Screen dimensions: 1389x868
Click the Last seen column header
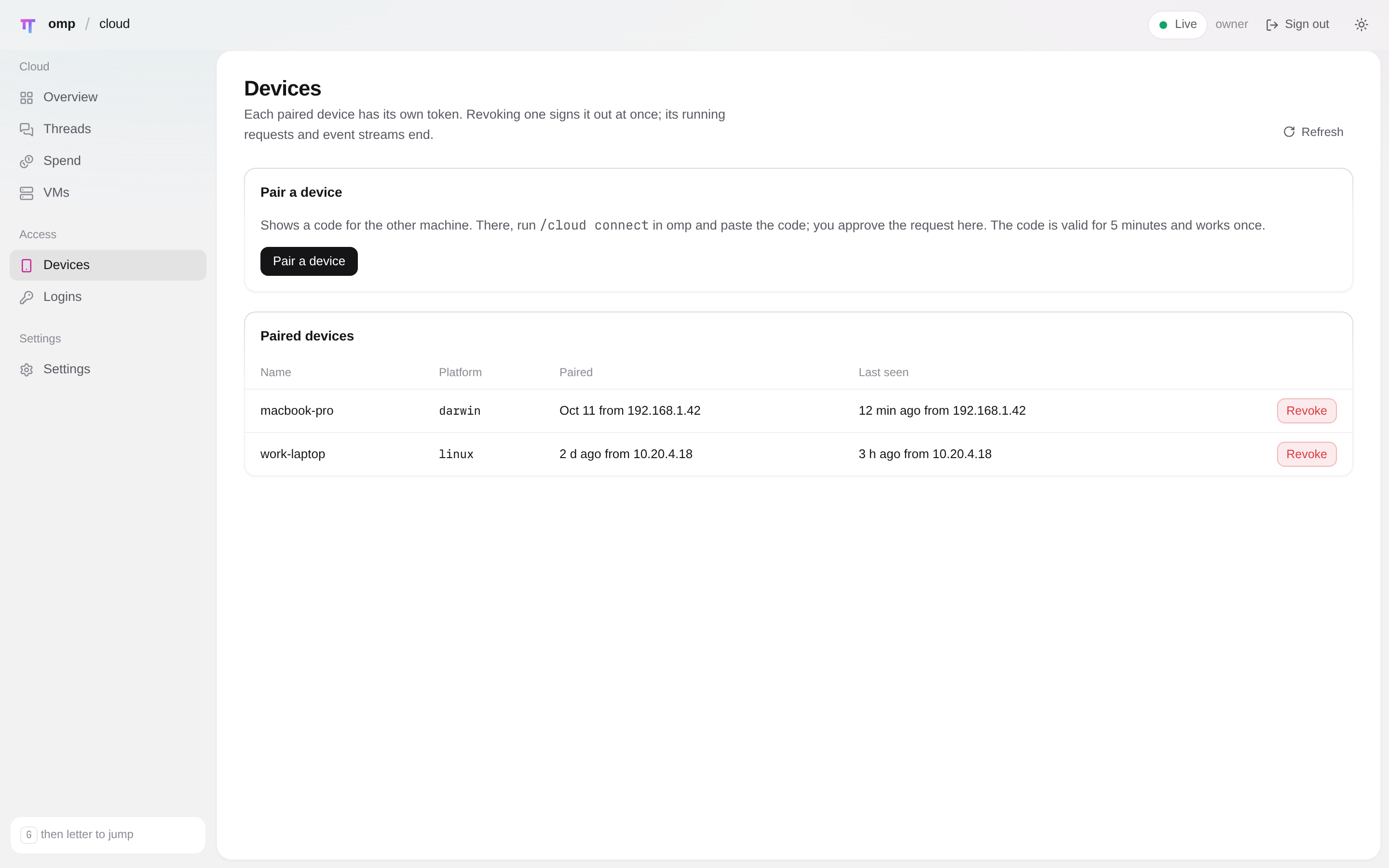(x=884, y=372)
